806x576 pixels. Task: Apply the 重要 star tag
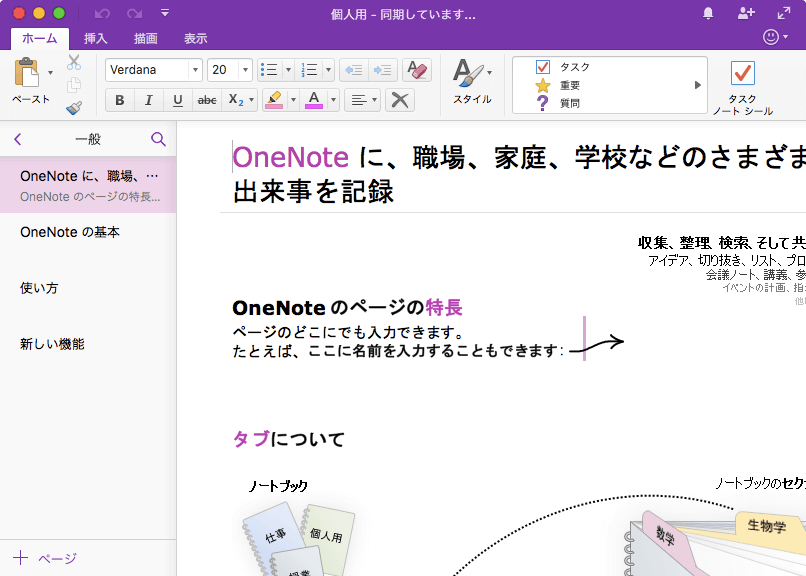(558, 85)
